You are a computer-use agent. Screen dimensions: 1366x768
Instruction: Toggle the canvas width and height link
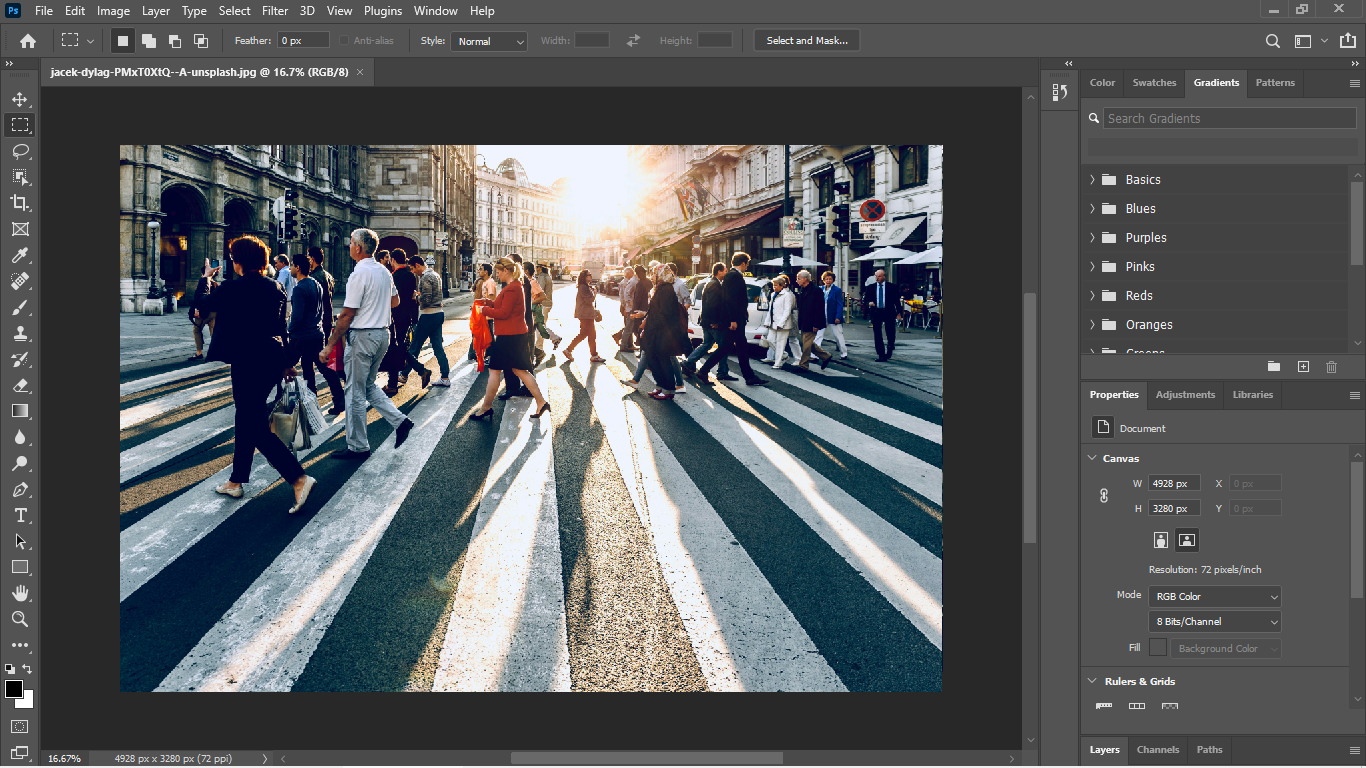(1103, 495)
